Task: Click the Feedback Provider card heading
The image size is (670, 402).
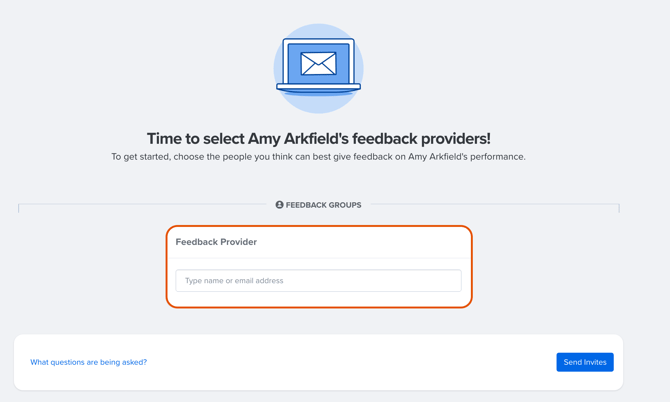Action: [x=216, y=242]
